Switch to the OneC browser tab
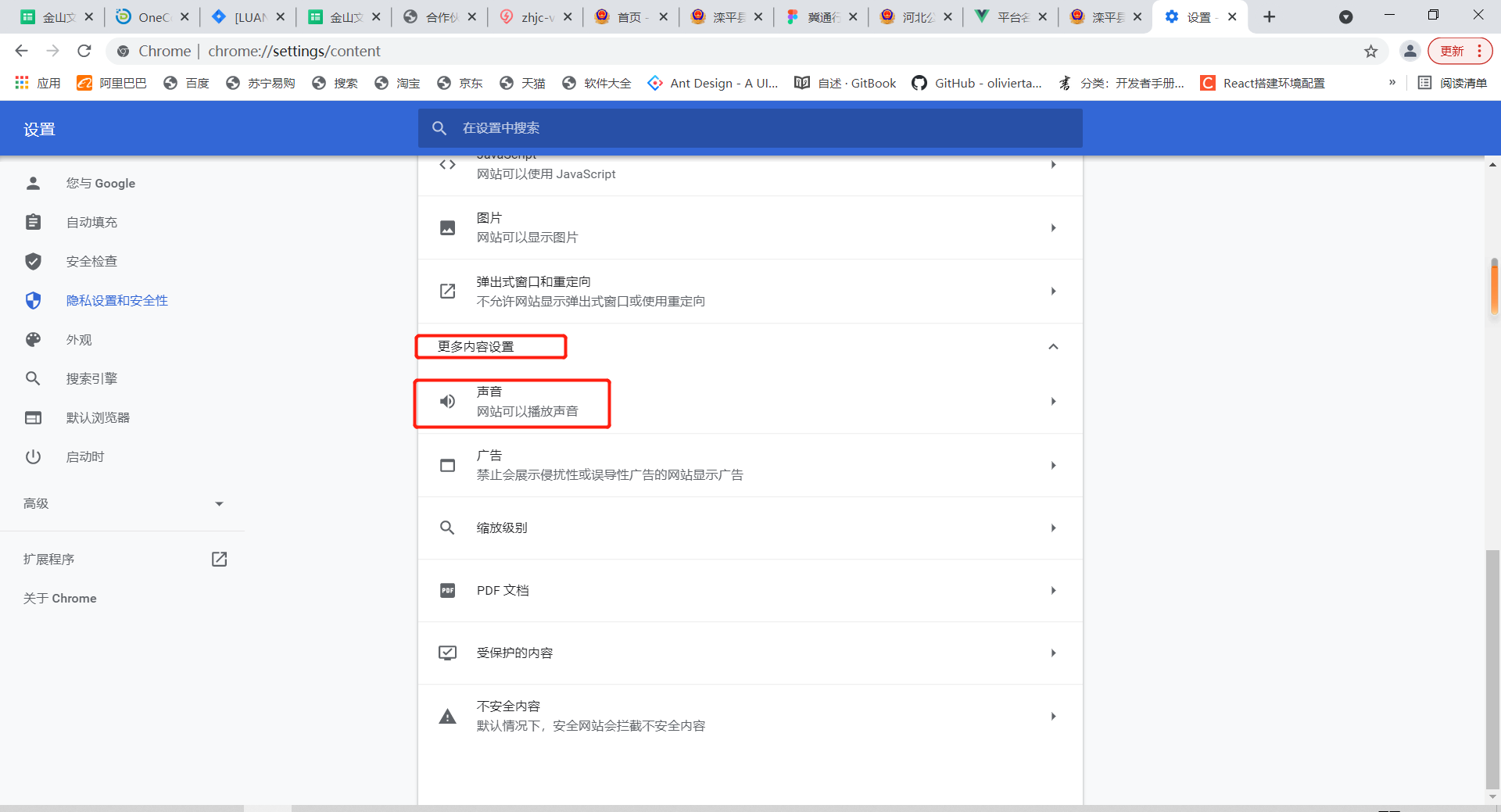 click(x=152, y=17)
